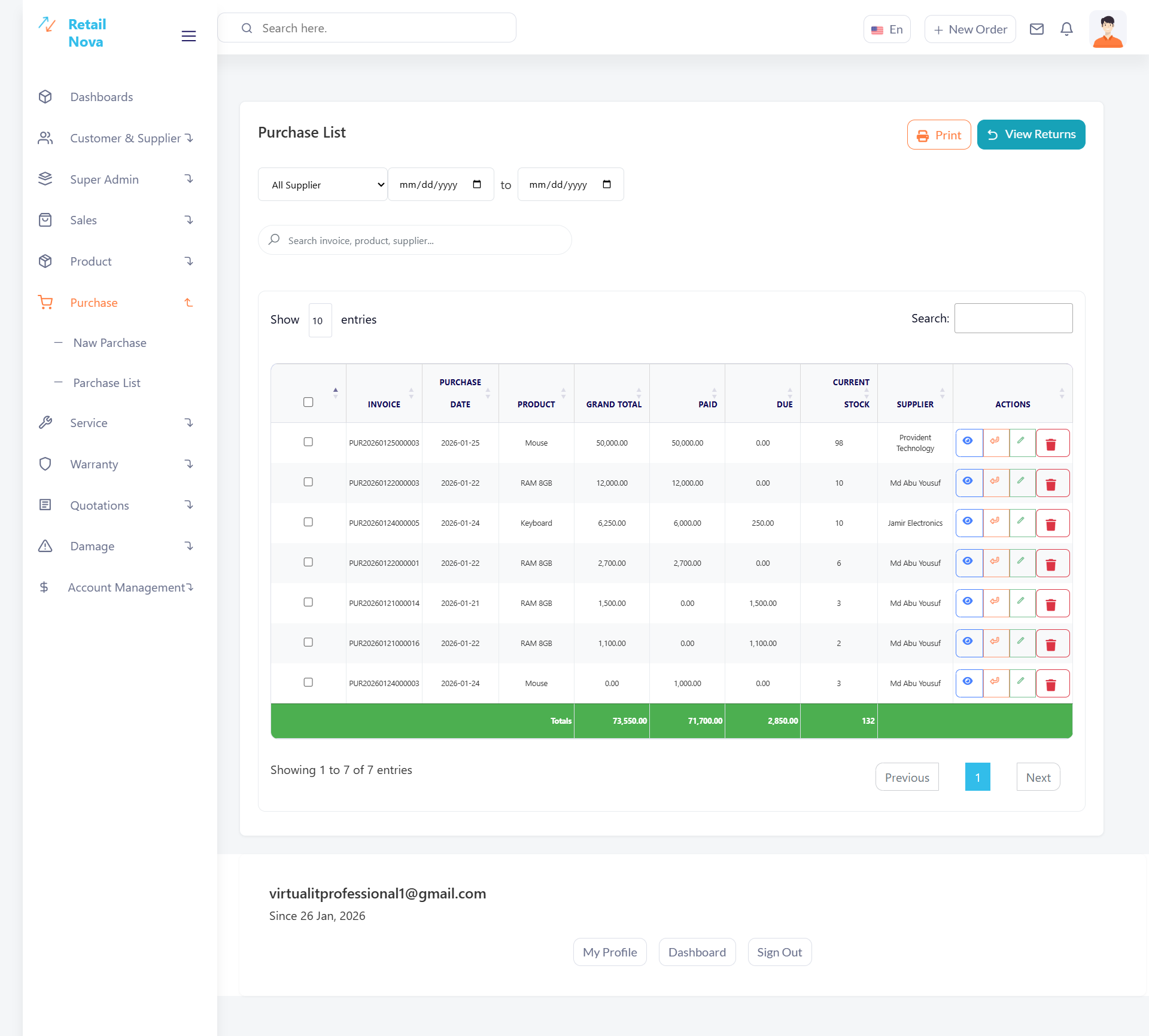View details of the Keyboard purchase
This screenshot has height=1036, width=1149.
(968, 522)
